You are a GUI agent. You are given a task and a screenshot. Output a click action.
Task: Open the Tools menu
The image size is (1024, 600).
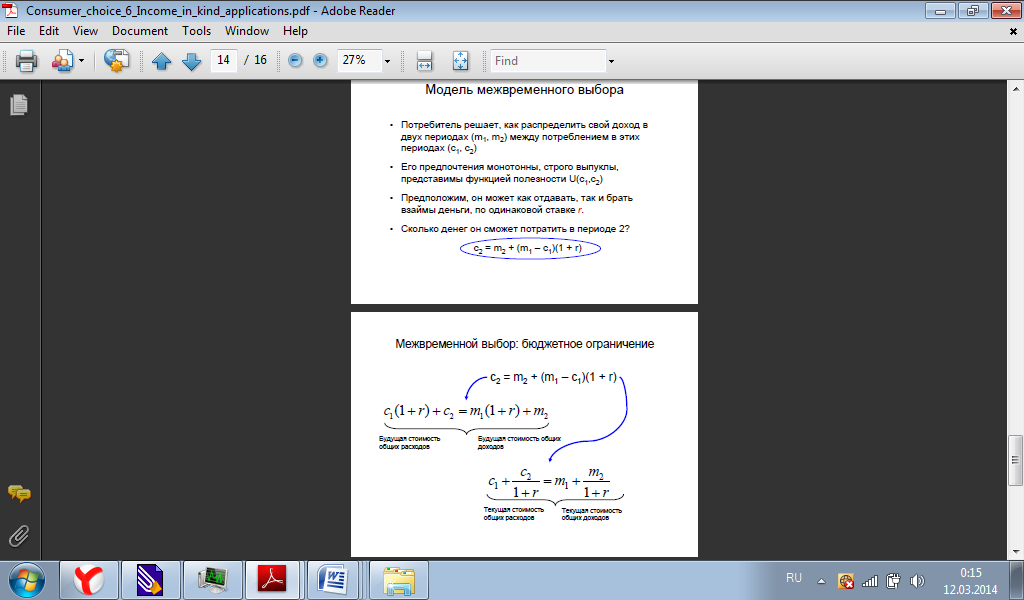(x=196, y=31)
